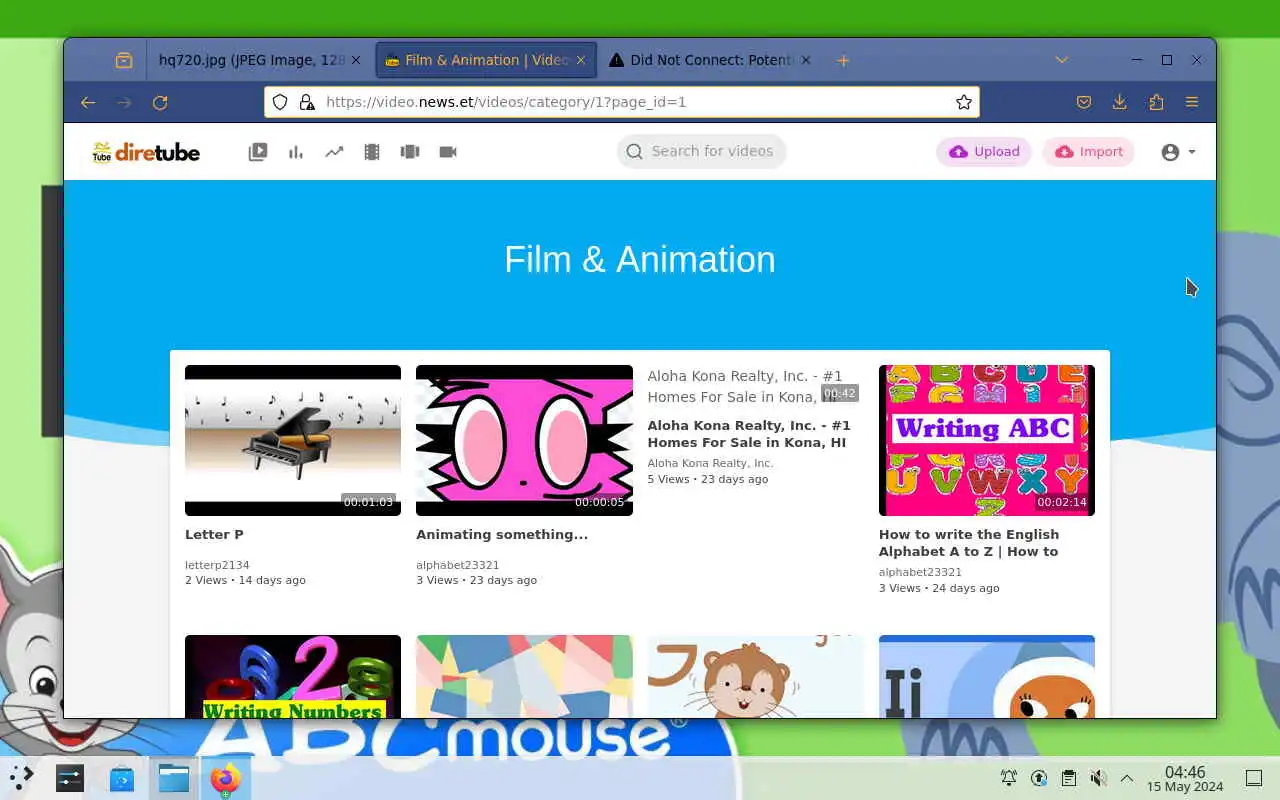Click the video camera icon in navbar
Image resolution: width=1280 pixels, height=800 pixels.
coord(448,152)
